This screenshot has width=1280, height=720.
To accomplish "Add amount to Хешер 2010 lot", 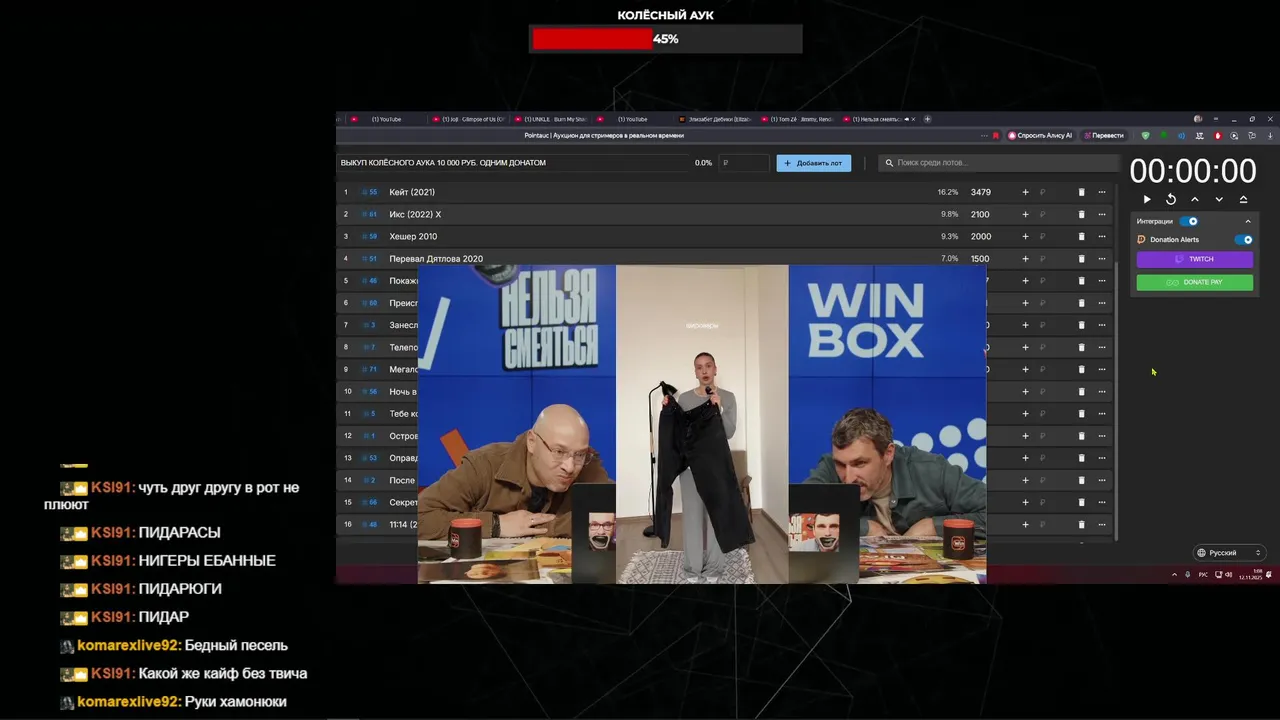I will [1025, 236].
